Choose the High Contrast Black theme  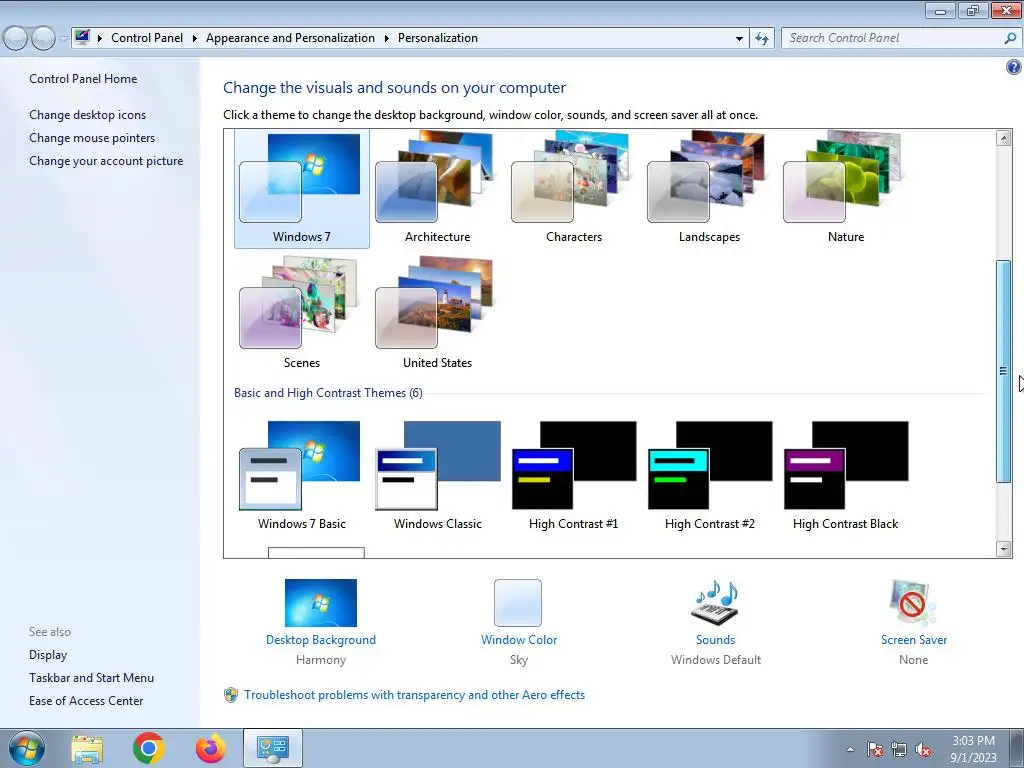(846, 475)
